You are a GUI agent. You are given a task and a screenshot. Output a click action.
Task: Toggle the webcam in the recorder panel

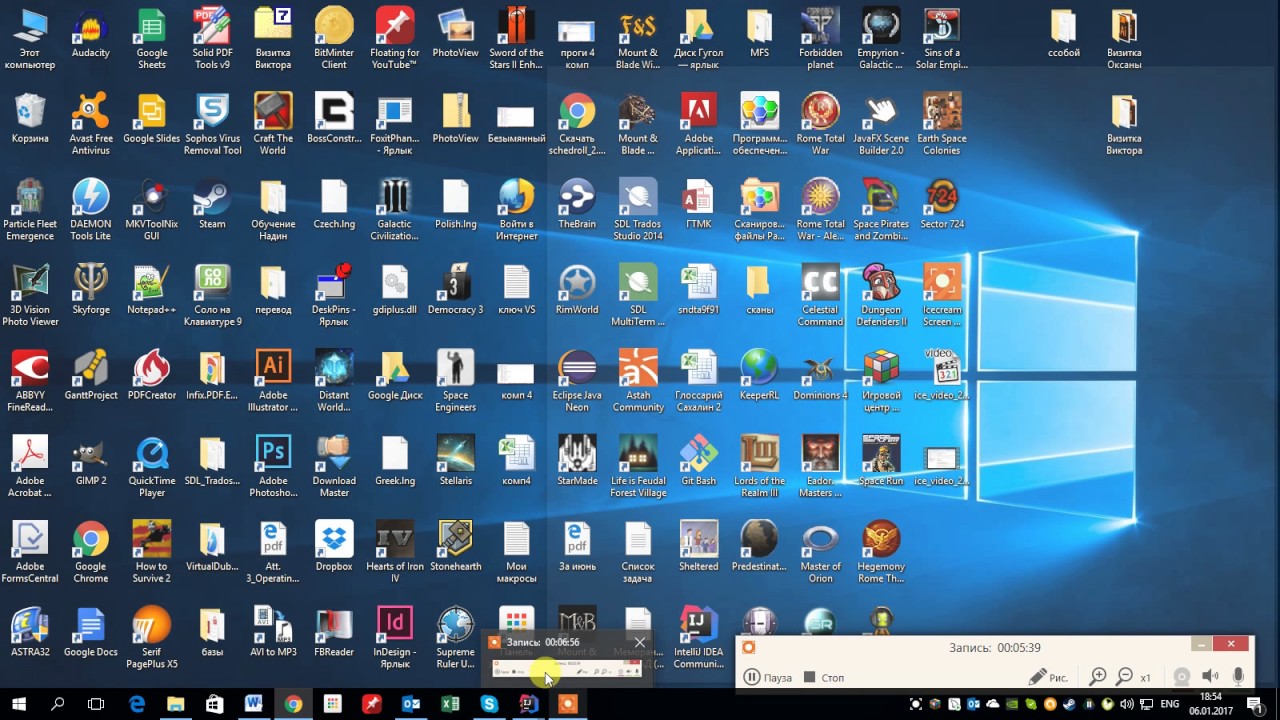pyautogui.click(x=1181, y=677)
